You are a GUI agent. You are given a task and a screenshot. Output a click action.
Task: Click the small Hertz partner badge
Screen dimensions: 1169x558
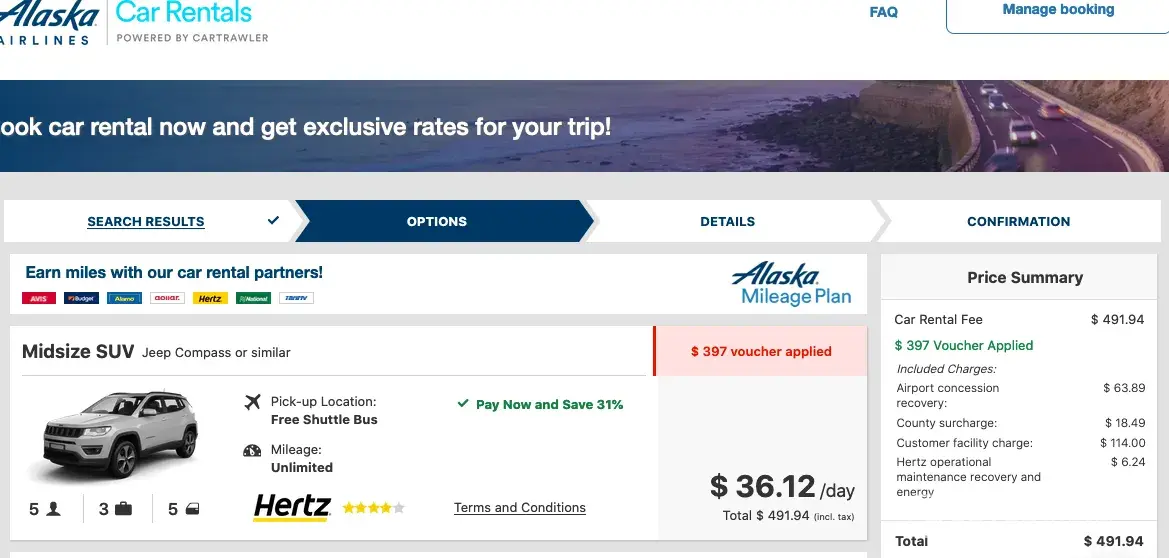[x=210, y=298]
